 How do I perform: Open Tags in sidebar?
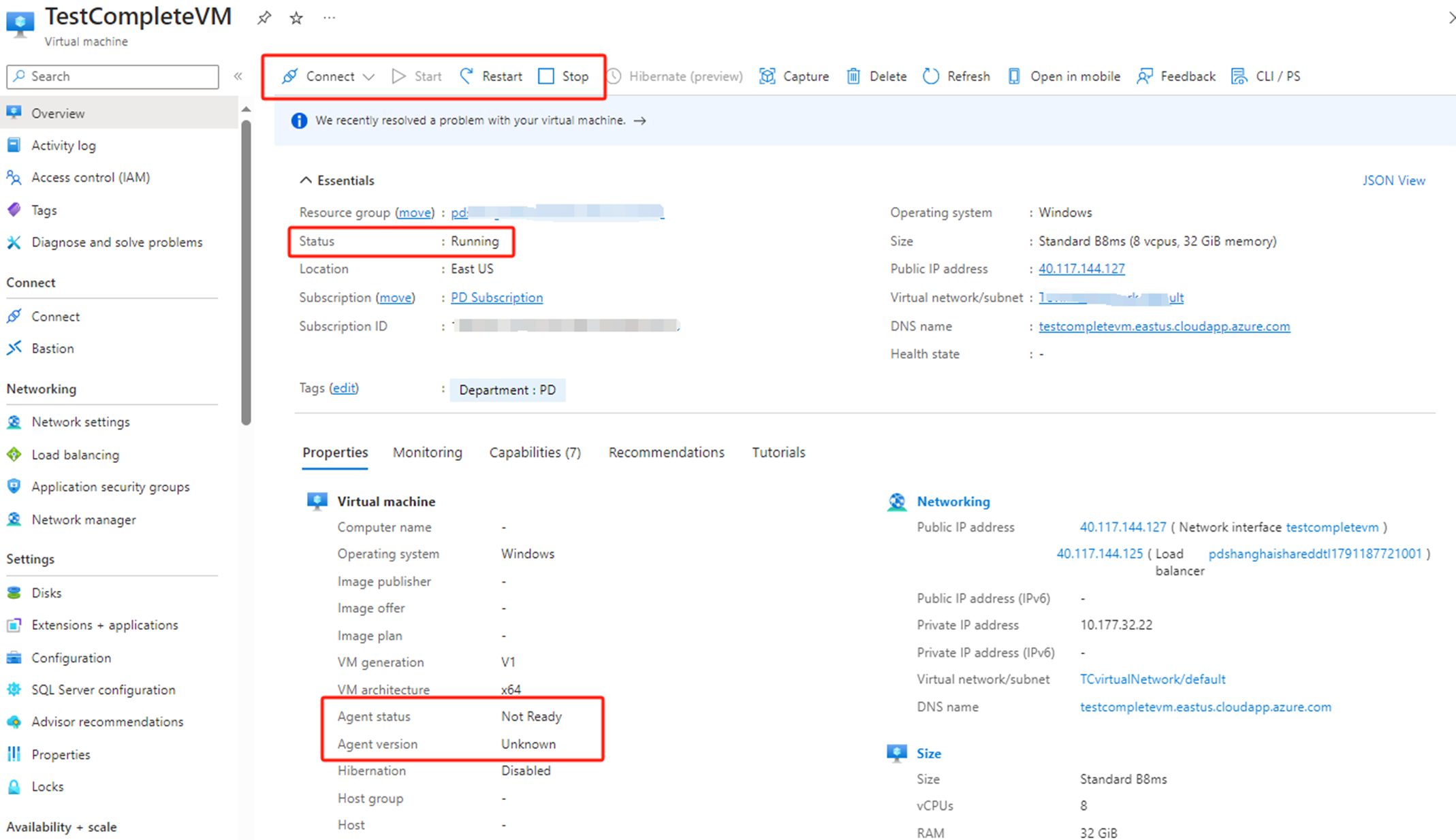pos(44,210)
